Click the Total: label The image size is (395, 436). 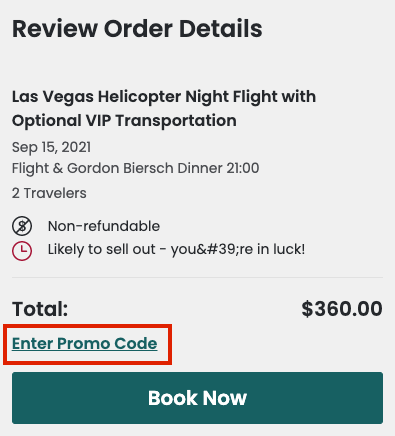(40, 309)
